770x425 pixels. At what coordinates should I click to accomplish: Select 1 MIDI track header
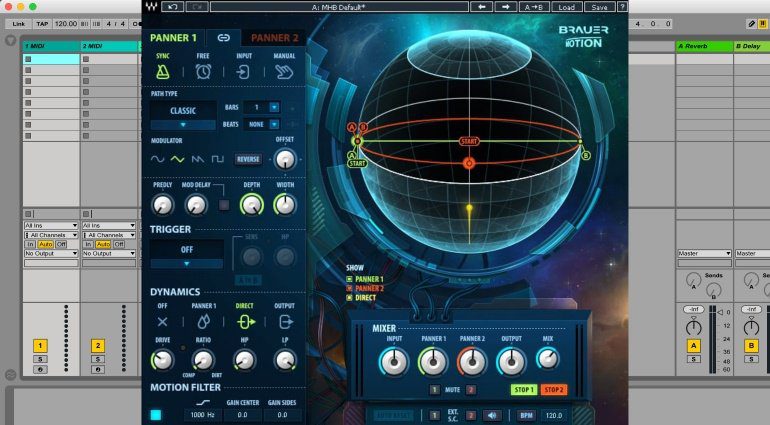point(51,46)
